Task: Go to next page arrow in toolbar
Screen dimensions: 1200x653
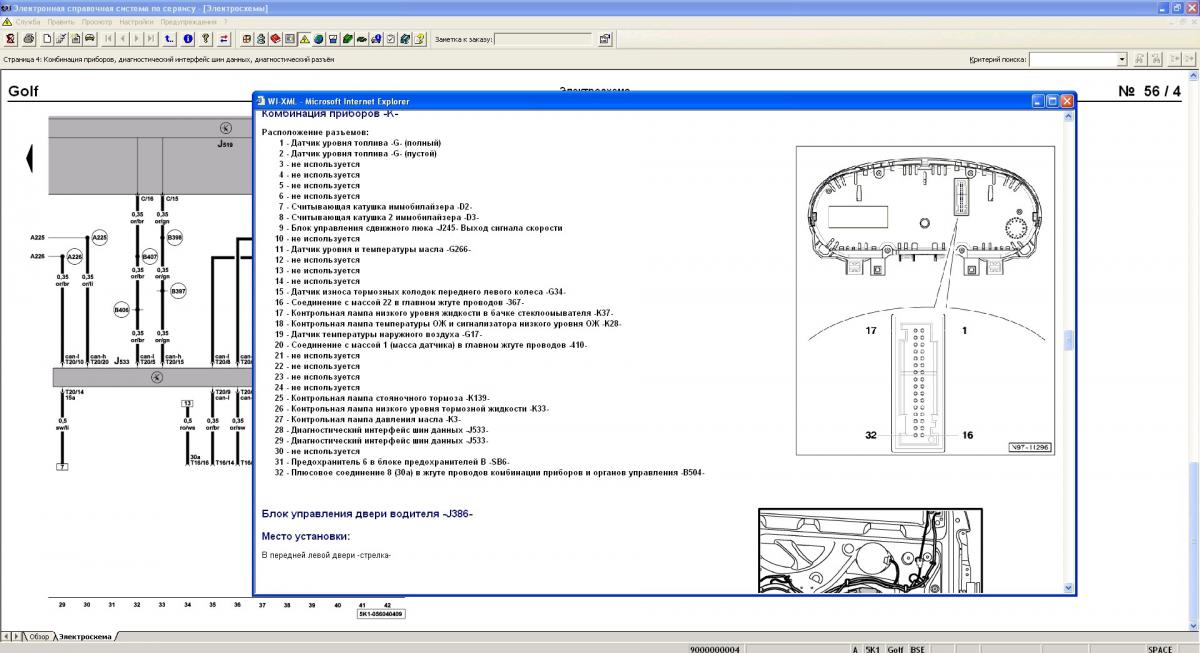Action: [x=137, y=40]
